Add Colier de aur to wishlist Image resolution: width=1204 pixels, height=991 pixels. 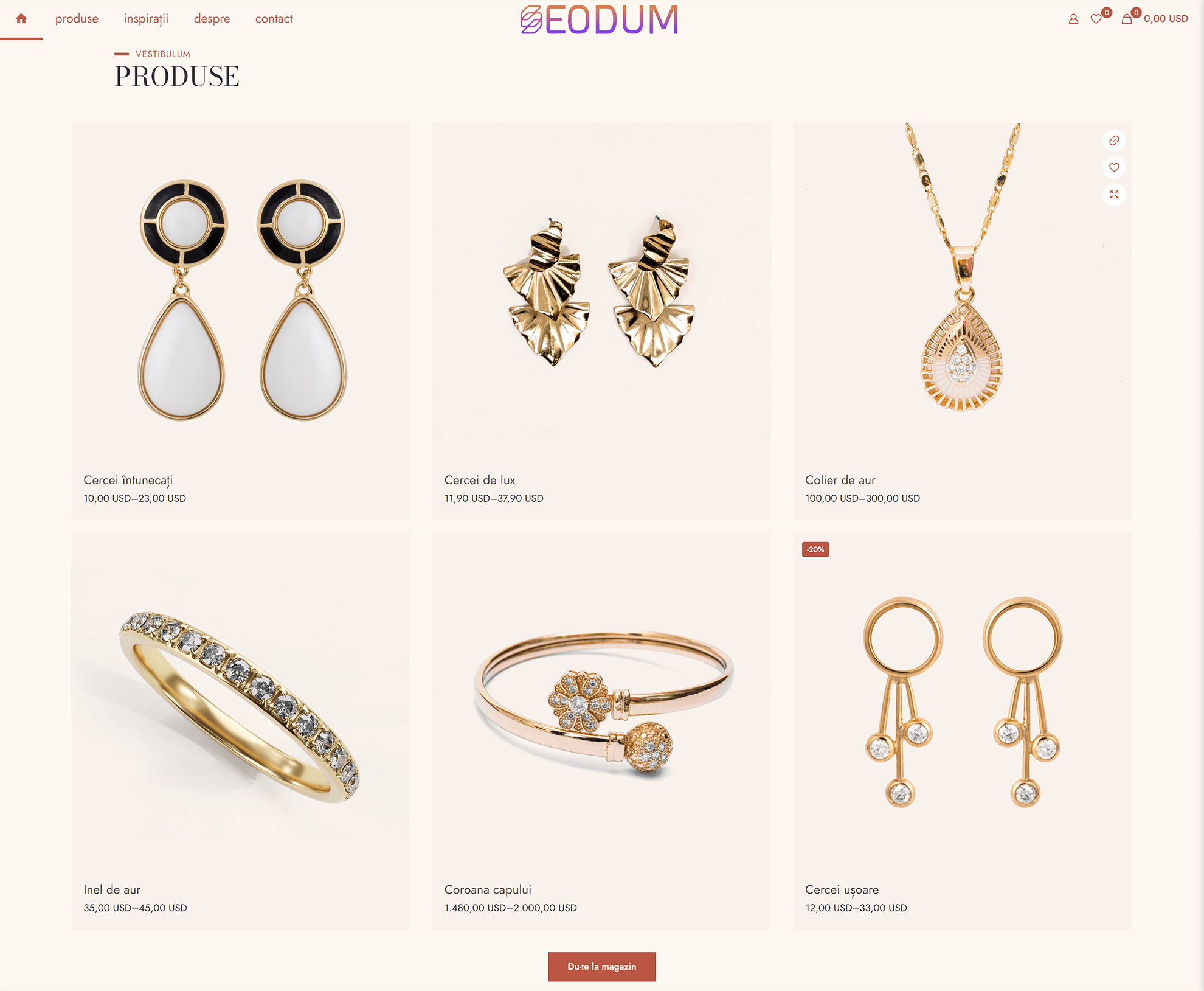[1114, 167]
